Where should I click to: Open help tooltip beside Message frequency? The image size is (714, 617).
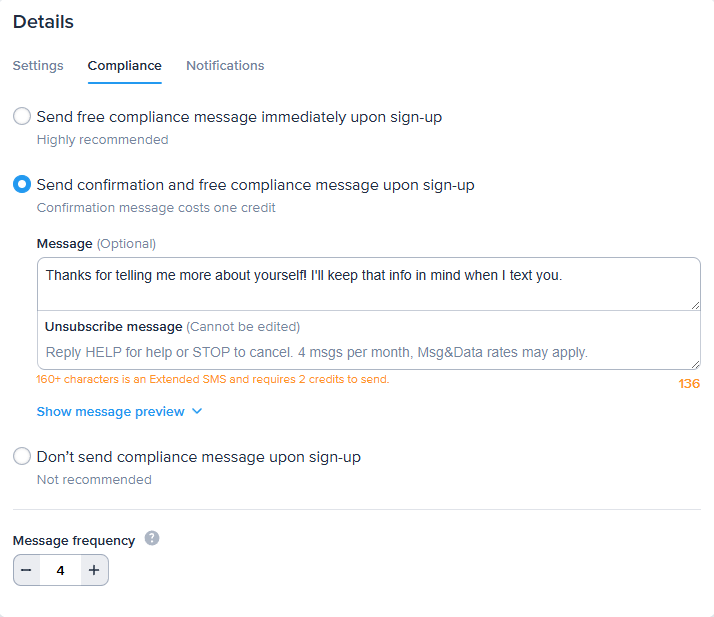pos(152,539)
